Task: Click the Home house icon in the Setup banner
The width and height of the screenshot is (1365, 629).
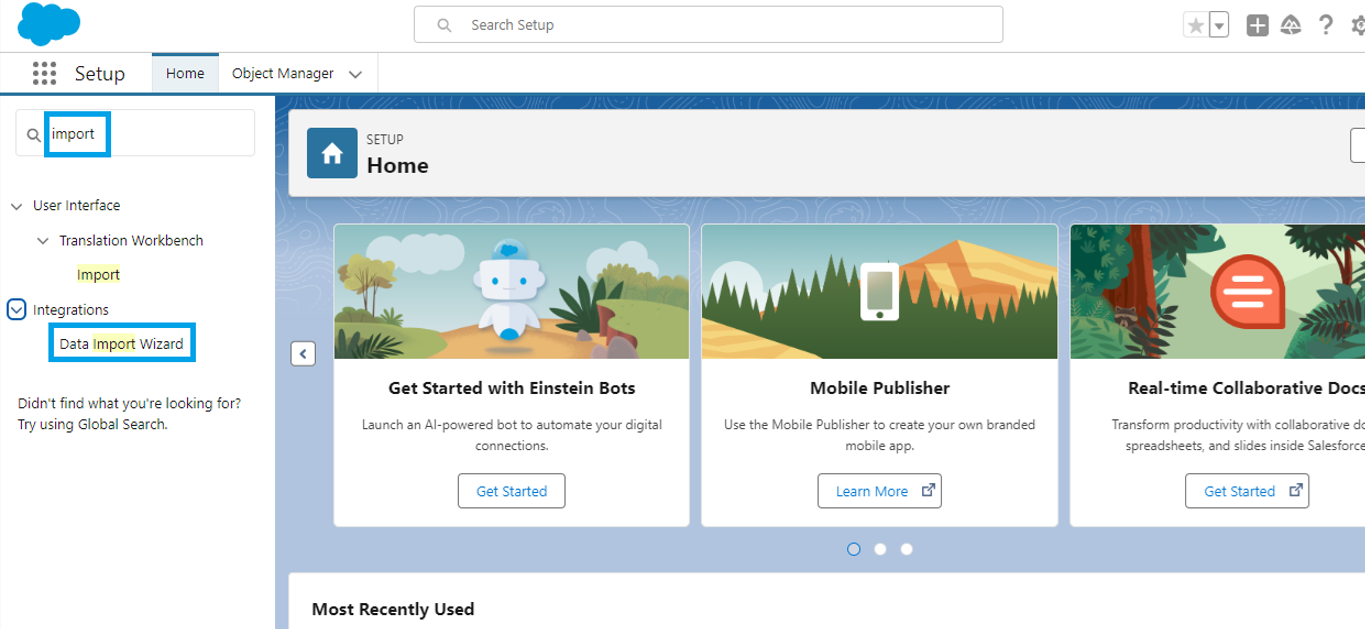Action: pos(332,153)
